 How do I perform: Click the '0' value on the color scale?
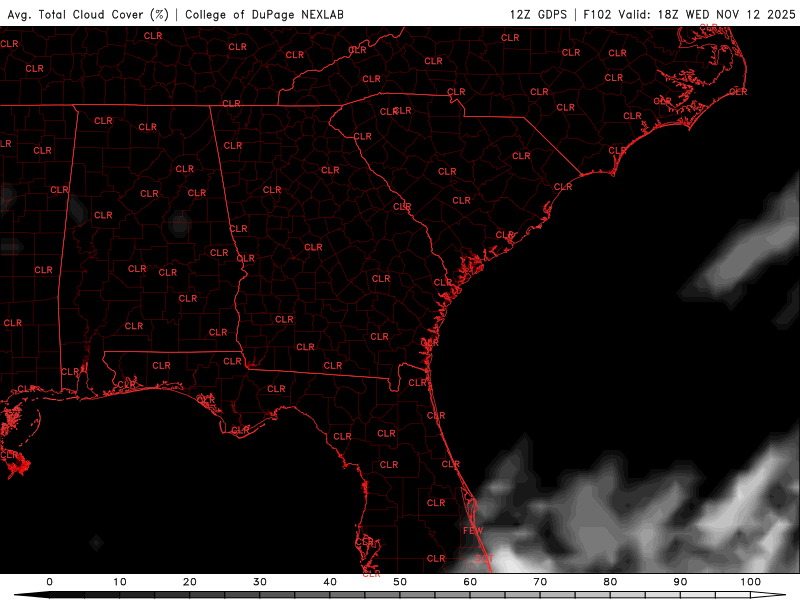(49, 582)
